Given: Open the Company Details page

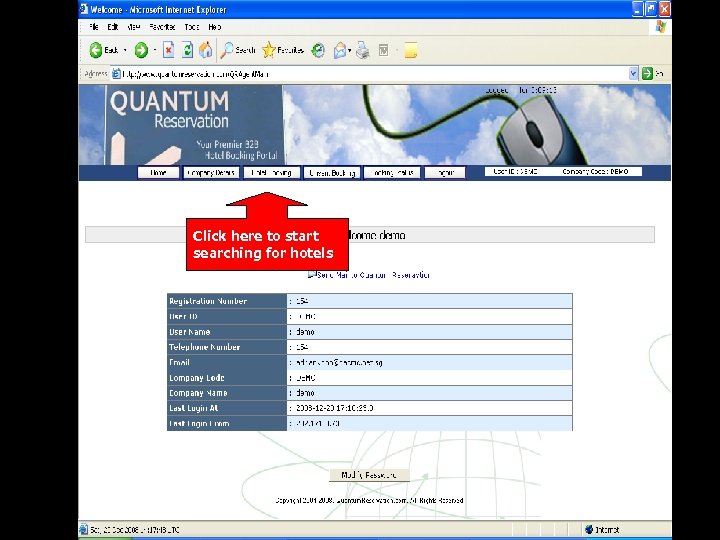Looking at the screenshot, I should (x=211, y=173).
